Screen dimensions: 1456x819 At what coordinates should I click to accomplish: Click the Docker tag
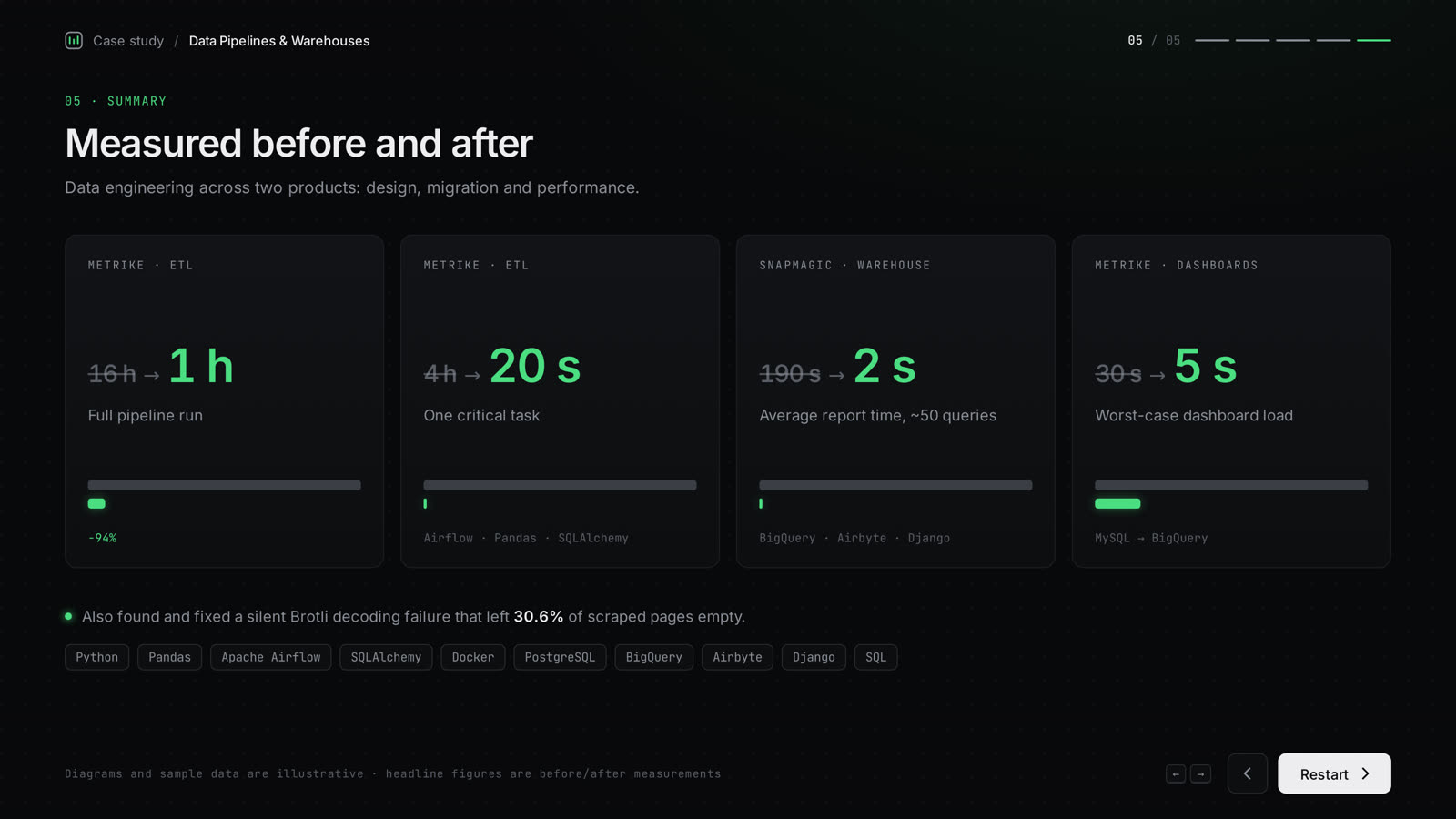click(x=473, y=657)
